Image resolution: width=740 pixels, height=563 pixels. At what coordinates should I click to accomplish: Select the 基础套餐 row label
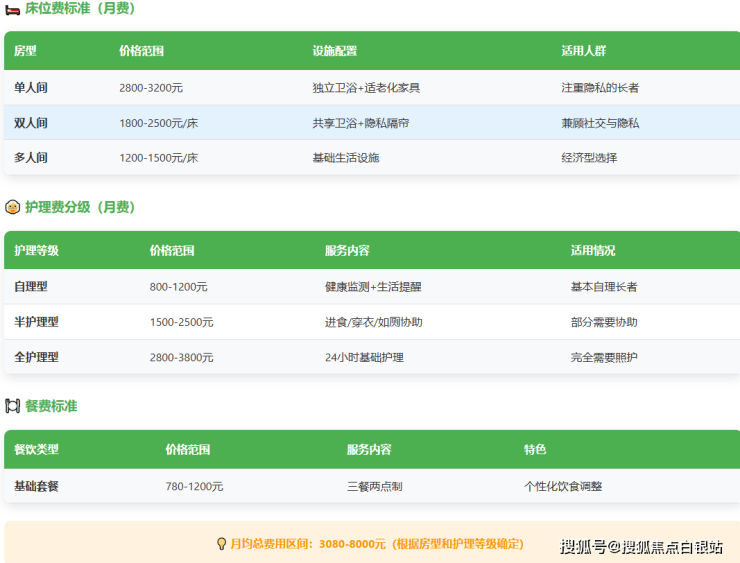pyautogui.click(x=36, y=486)
